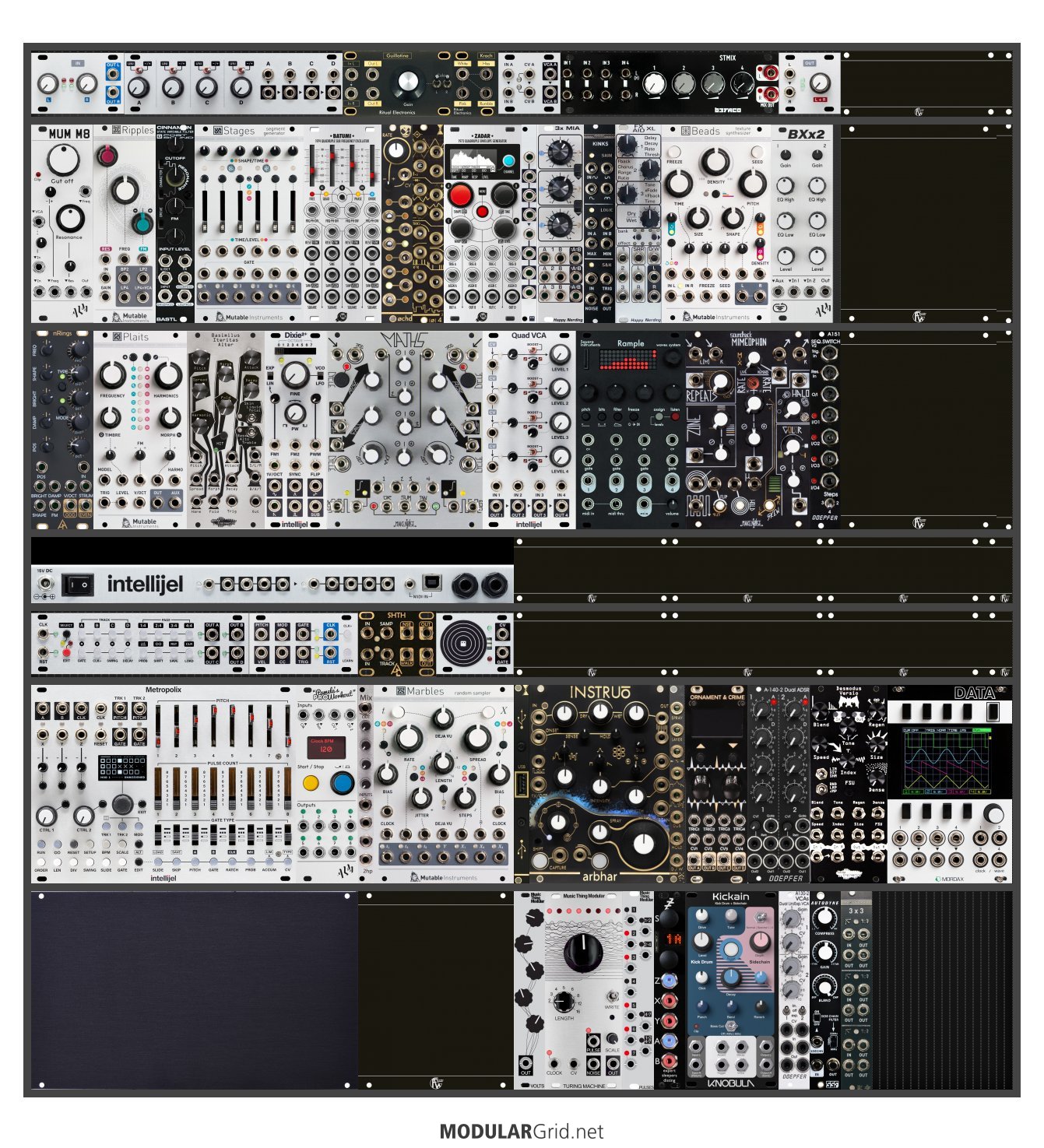Click the pink knob on the Ripples module
The height and width of the screenshot is (1148, 1044).
coord(107,156)
